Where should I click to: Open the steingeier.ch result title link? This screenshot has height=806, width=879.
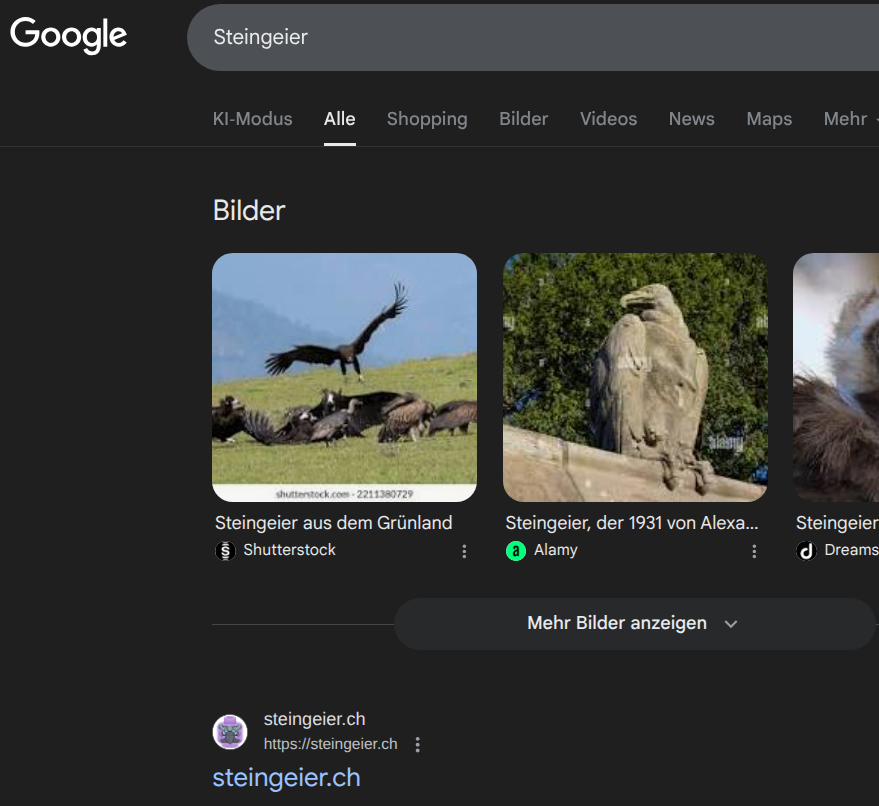point(286,778)
